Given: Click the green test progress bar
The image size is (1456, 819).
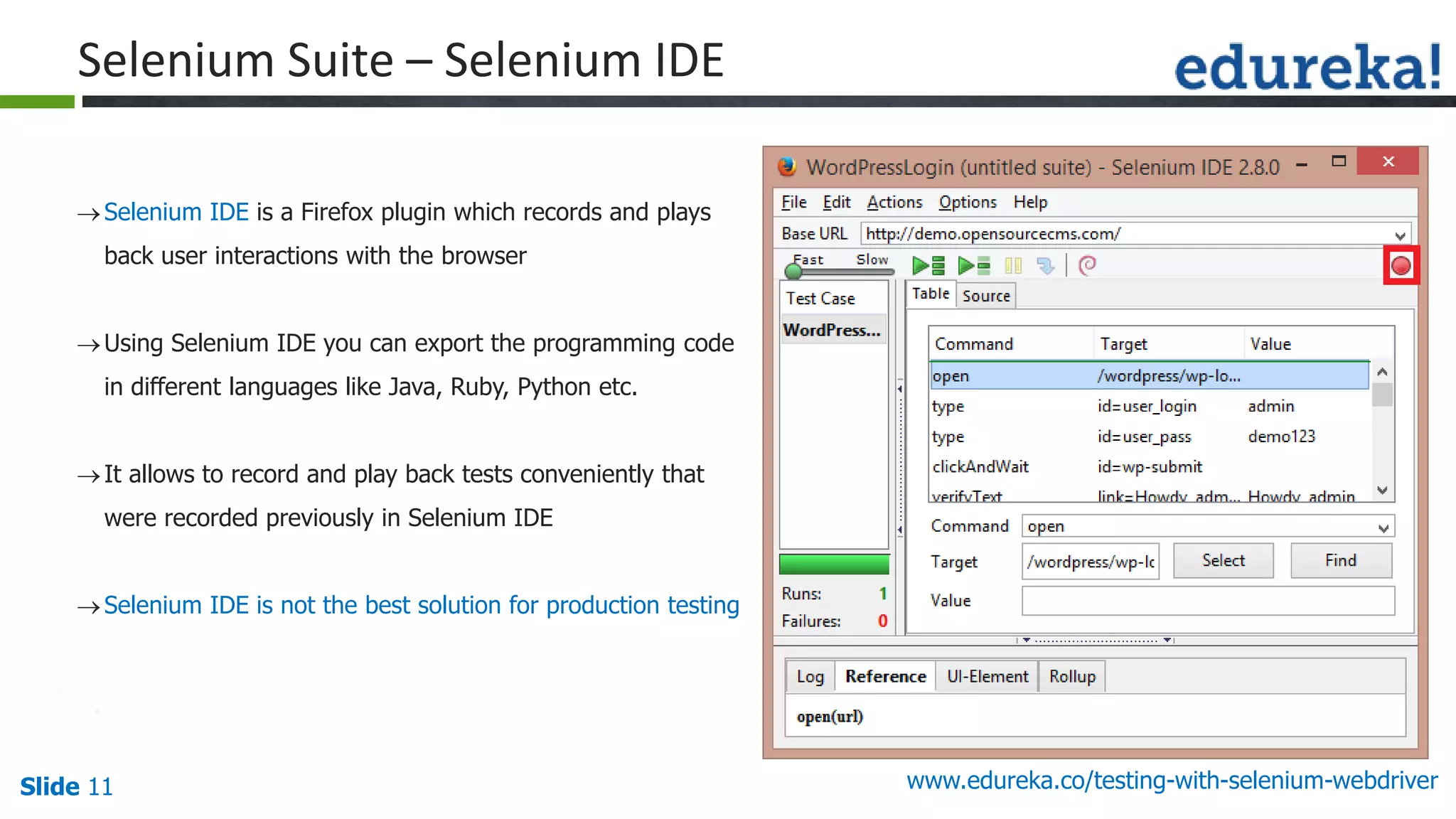Looking at the screenshot, I should click(x=834, y=564).
